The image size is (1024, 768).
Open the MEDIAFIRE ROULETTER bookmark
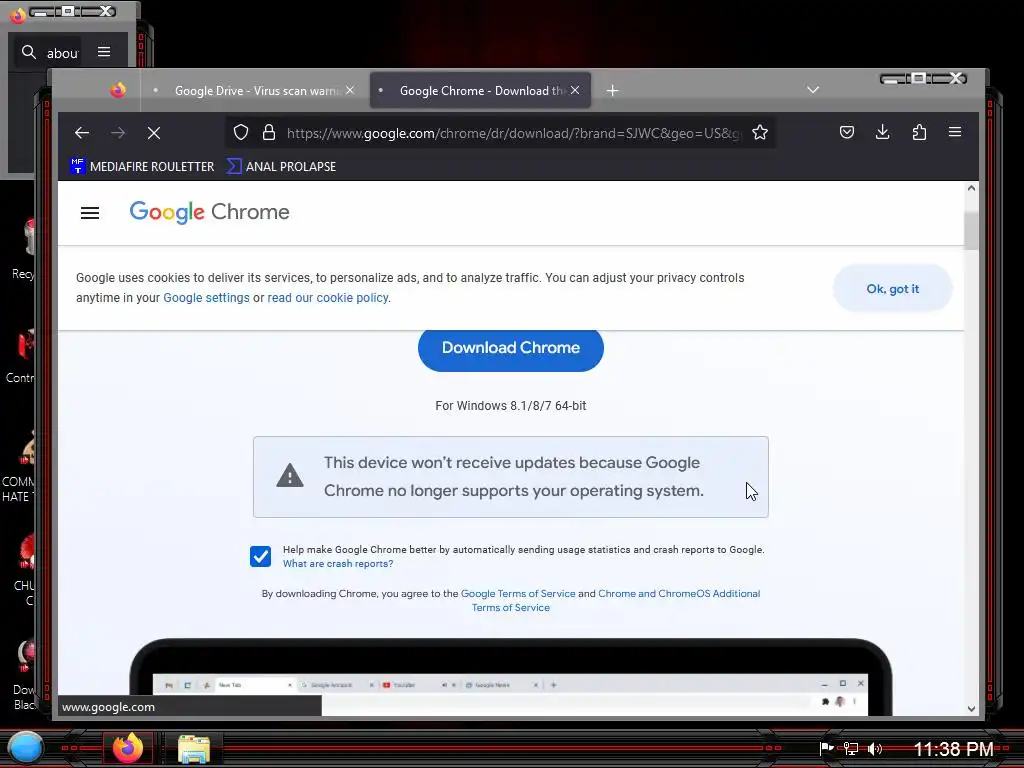(x=142, y=167)
